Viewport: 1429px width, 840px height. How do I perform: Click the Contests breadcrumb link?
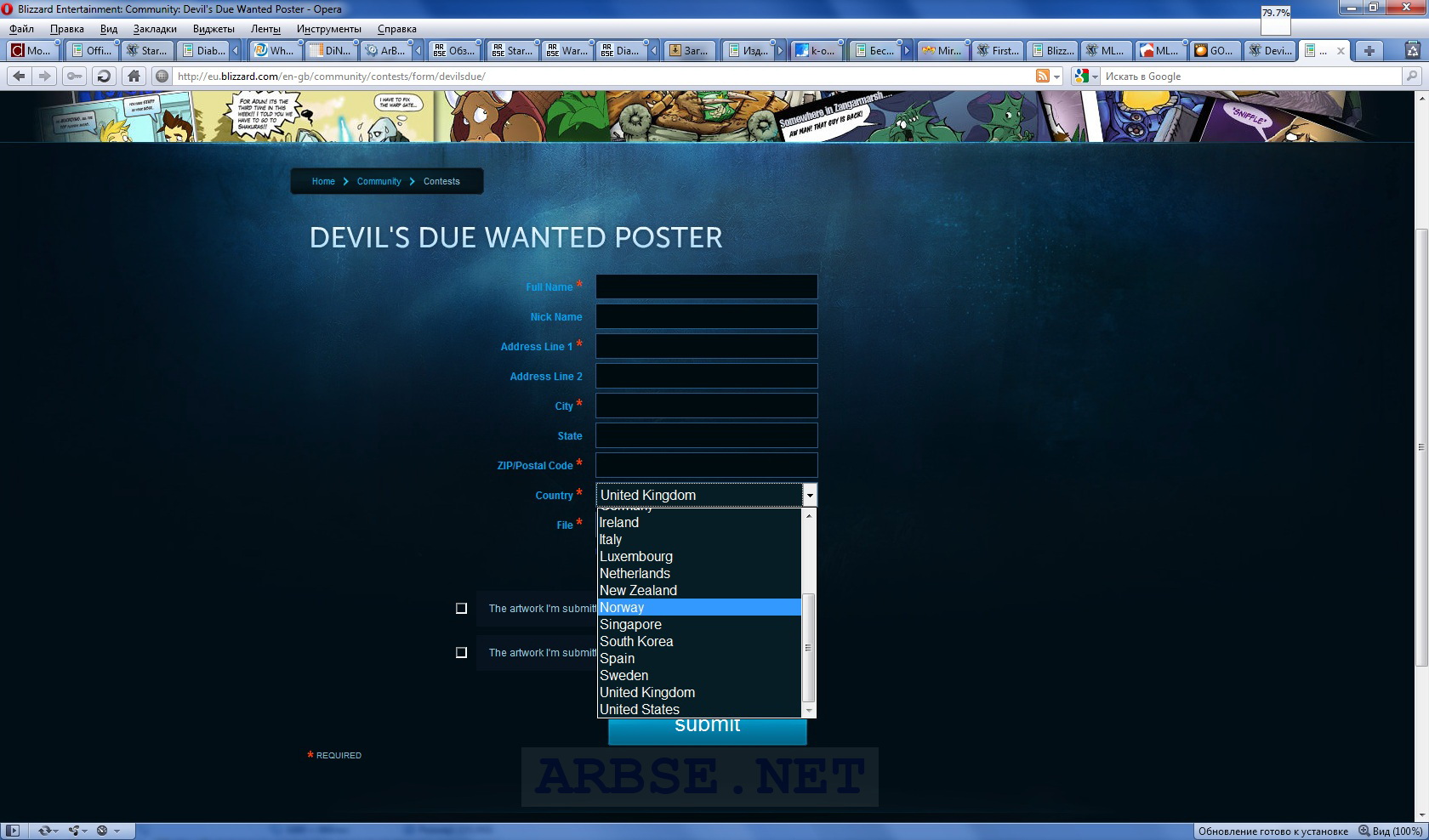[x=441, y=181]
